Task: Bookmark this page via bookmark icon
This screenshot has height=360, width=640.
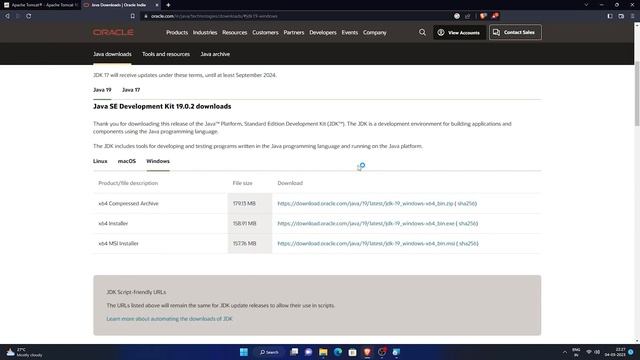Action: tap(133, 16)
